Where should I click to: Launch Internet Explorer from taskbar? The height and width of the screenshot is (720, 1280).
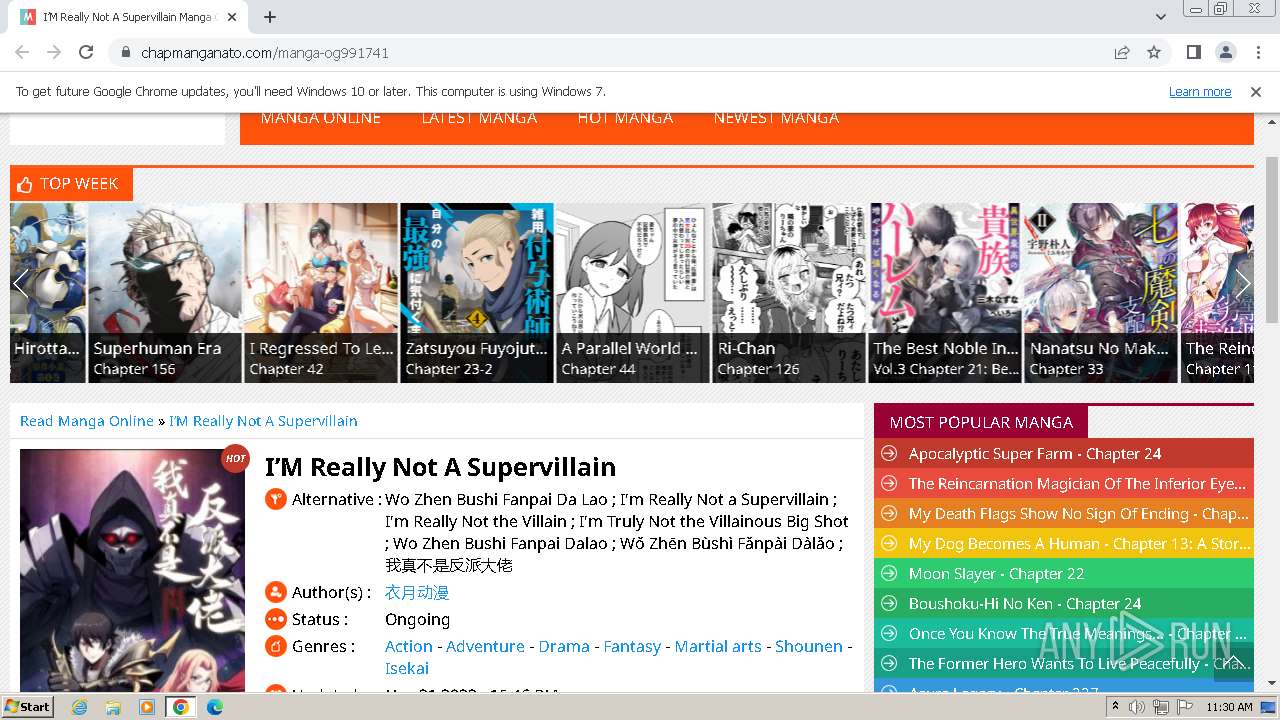click(79, 707)
